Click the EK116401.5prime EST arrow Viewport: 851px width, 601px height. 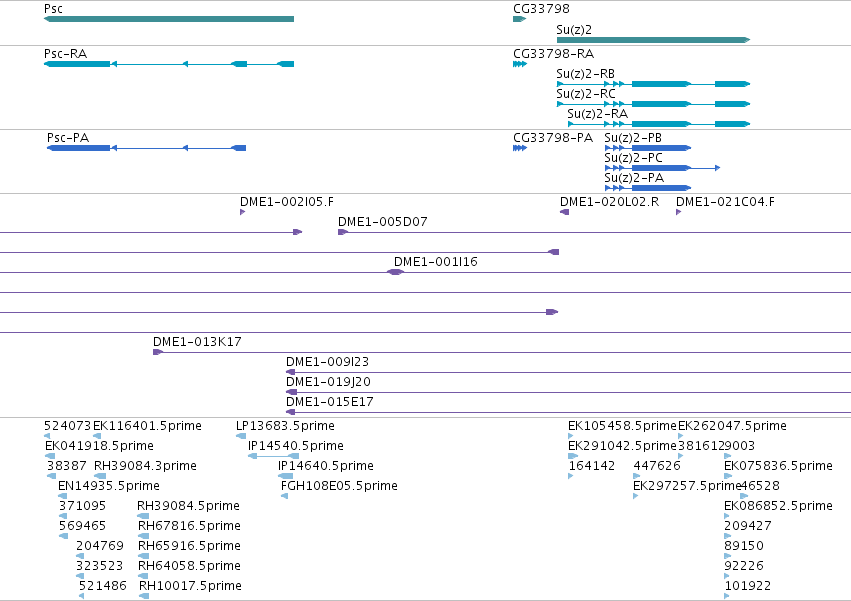click(97, 435)
